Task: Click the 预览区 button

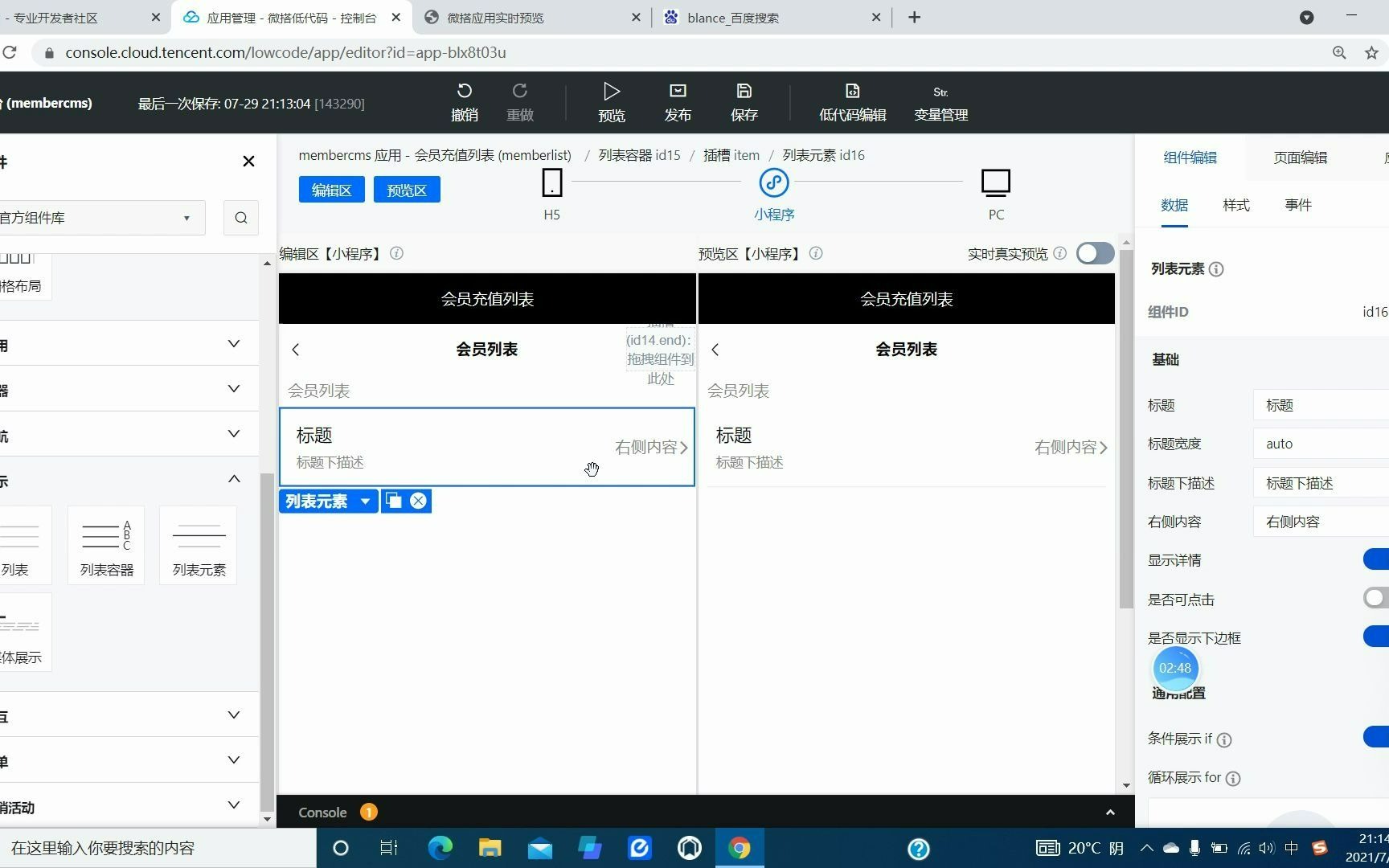Action: tap(407, 190)
